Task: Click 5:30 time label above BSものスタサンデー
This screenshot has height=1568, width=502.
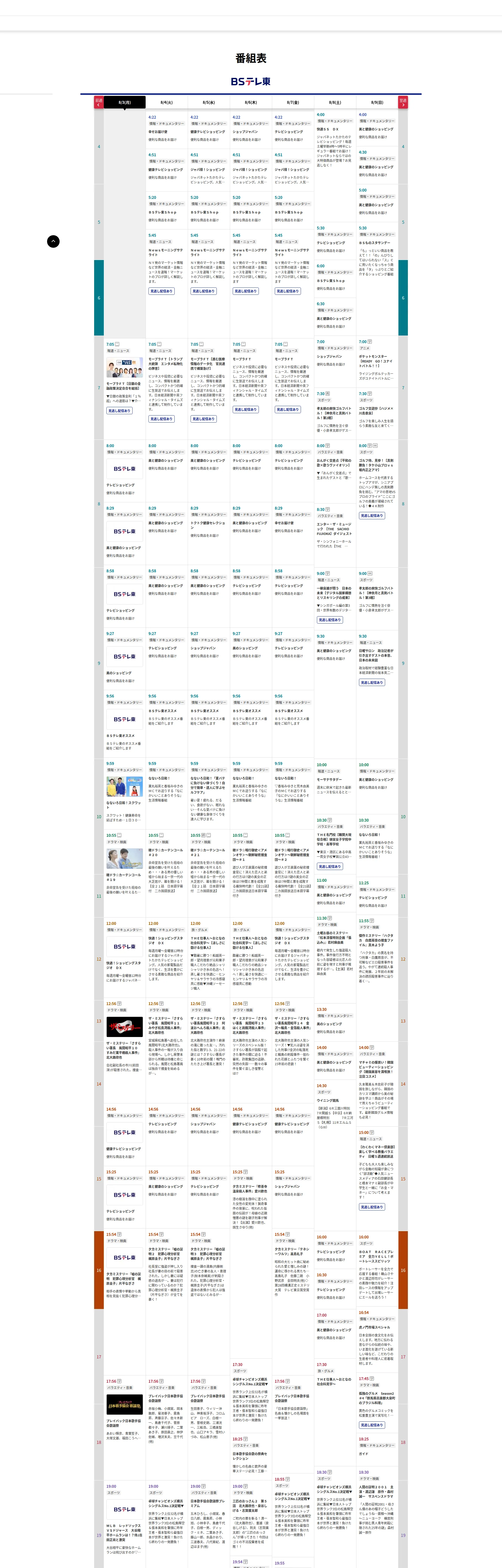Action: 362,228
